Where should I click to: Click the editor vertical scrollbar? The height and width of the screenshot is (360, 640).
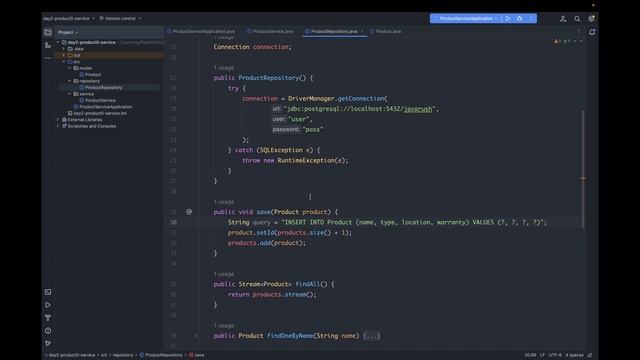(583, 169)
